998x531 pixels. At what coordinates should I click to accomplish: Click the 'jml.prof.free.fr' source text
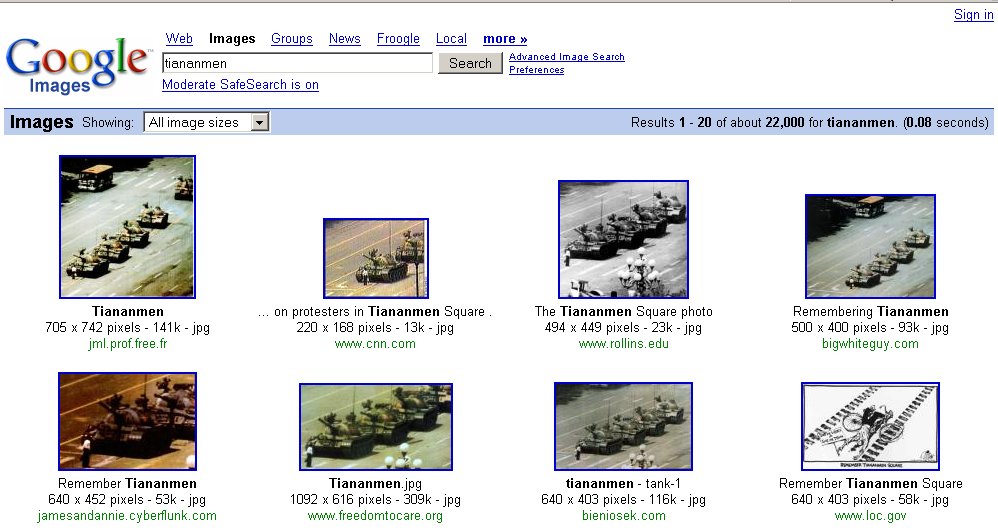click(x=127, y=344)
